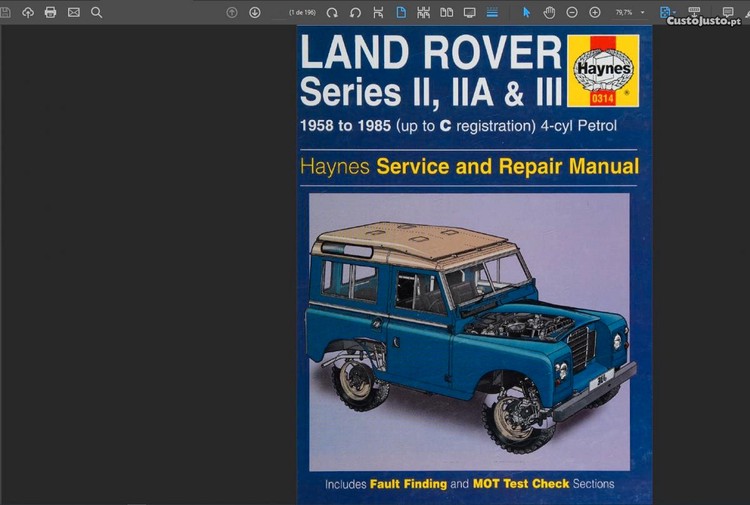
Task: Zoom out with the minus button
Action: 572,12
